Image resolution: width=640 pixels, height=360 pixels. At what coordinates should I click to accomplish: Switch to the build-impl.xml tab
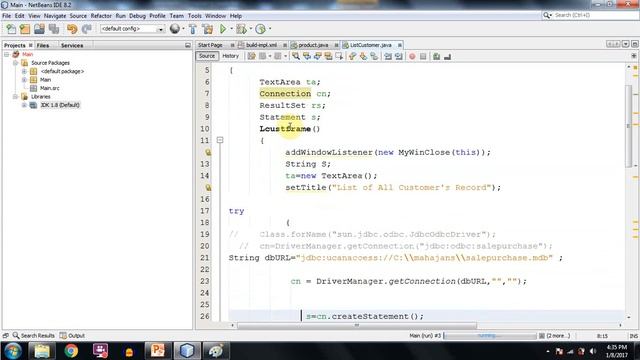pos(261,45)
